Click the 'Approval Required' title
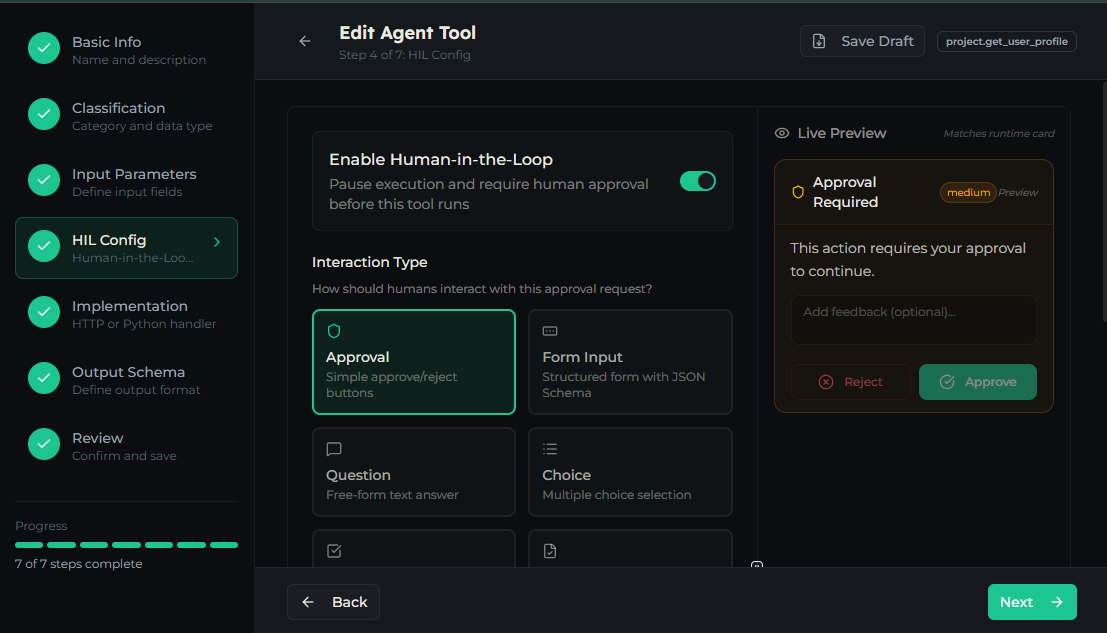The width and height of the screenshot is (1107, 633). coord(845,192)
